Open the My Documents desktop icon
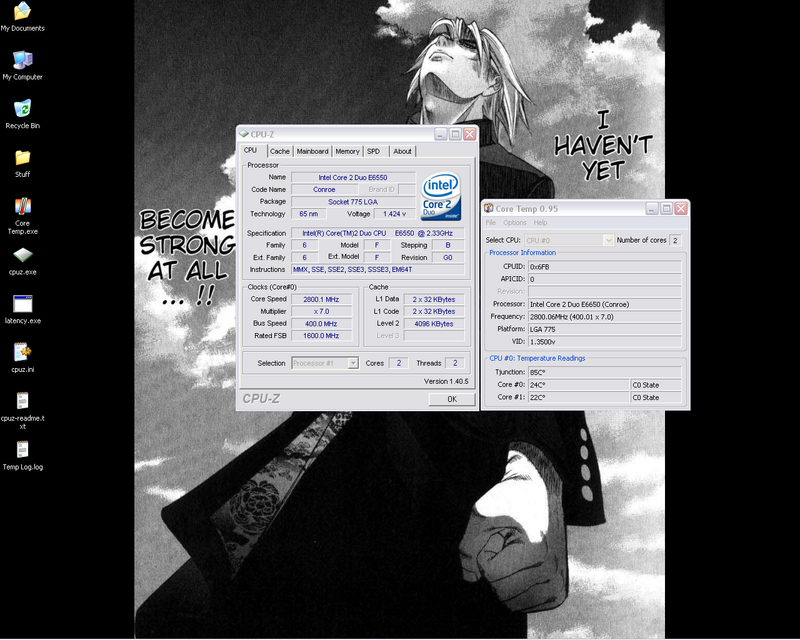 (x=22, y=17)
